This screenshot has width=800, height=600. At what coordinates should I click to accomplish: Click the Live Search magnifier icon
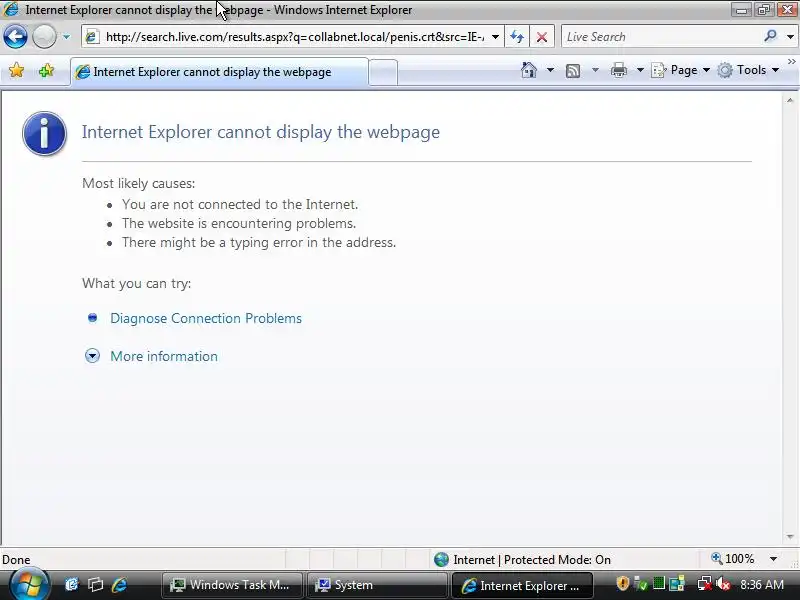[x=770, y=36]
